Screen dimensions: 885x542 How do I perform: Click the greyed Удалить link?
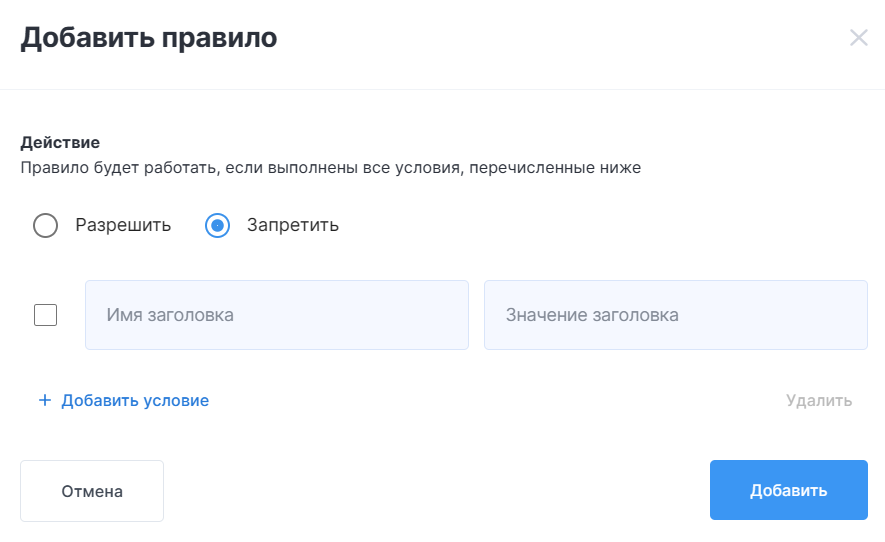[819, 400]
